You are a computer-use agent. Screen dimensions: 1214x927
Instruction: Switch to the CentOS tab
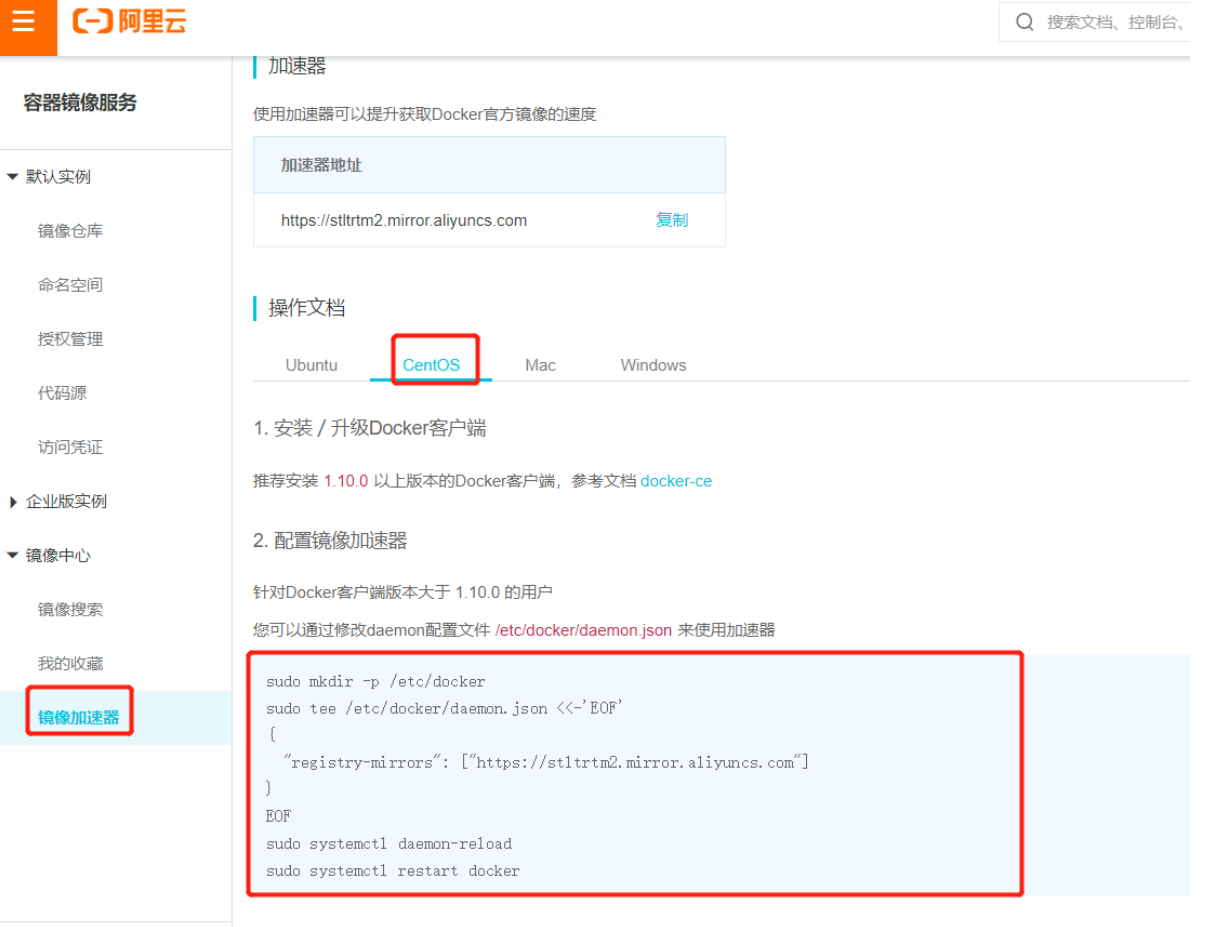[x=432, y=365]
